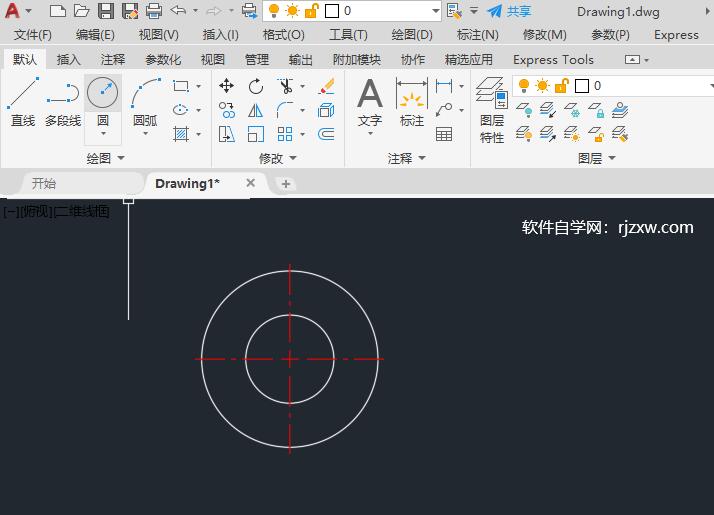Toggle layer freeze sun icon in ribbon layer list

pyautogui.click(x=542, y=86)
